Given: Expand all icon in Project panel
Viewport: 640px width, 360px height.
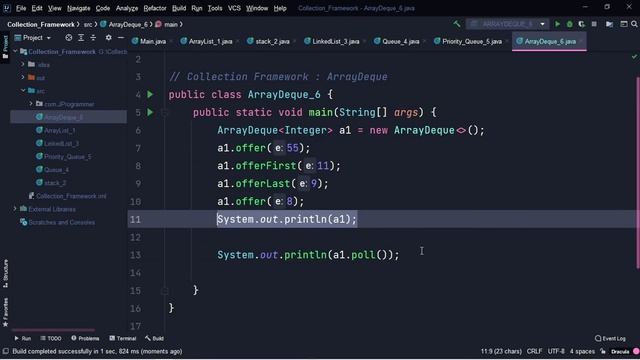Looking at the screenshot, I should (x=81, y=38).
